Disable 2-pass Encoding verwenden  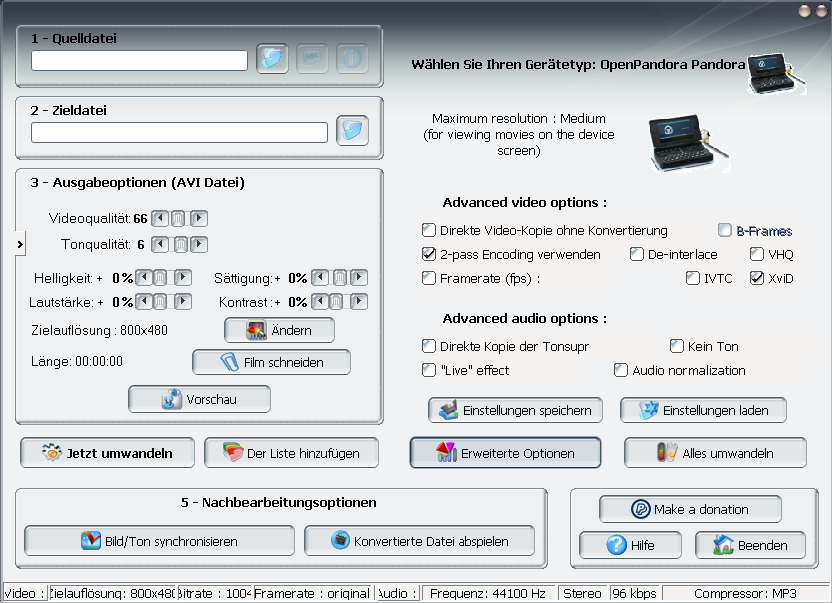click(x=429, y=254)
